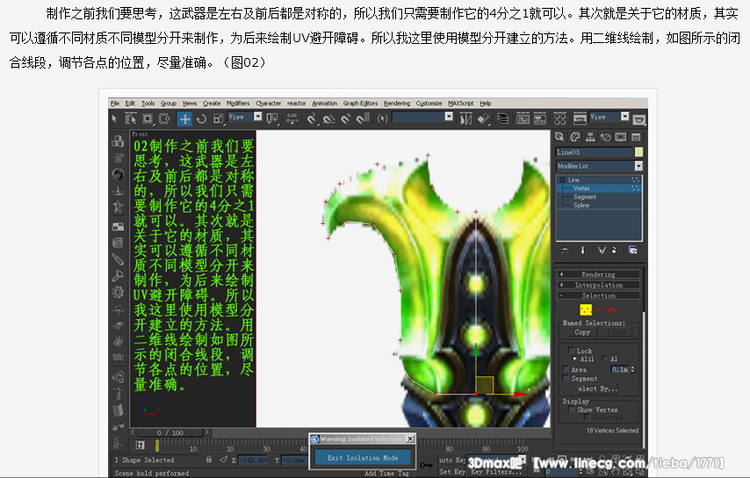This screenshot has width=750, height=478.
Task: Click the Quick Render teapot icon
Action: (639, 119)
